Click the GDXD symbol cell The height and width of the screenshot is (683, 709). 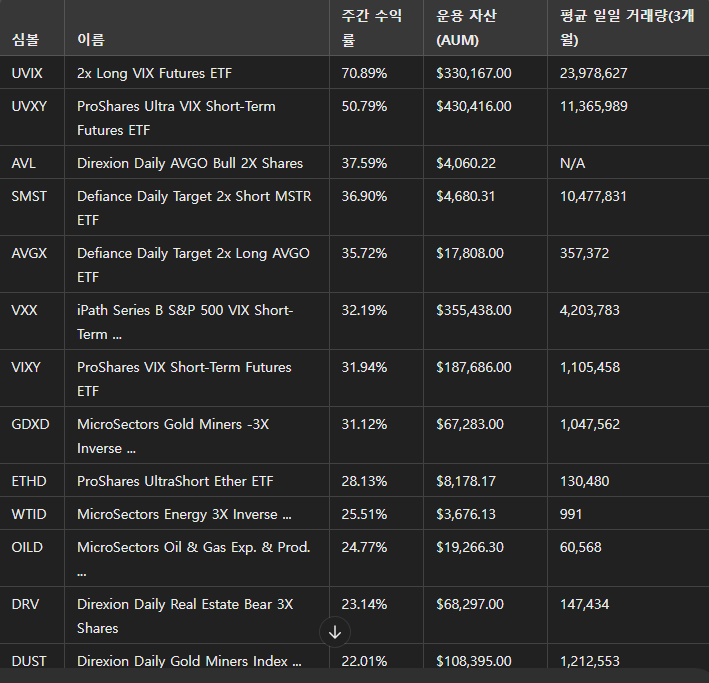(x=31, y=424)
